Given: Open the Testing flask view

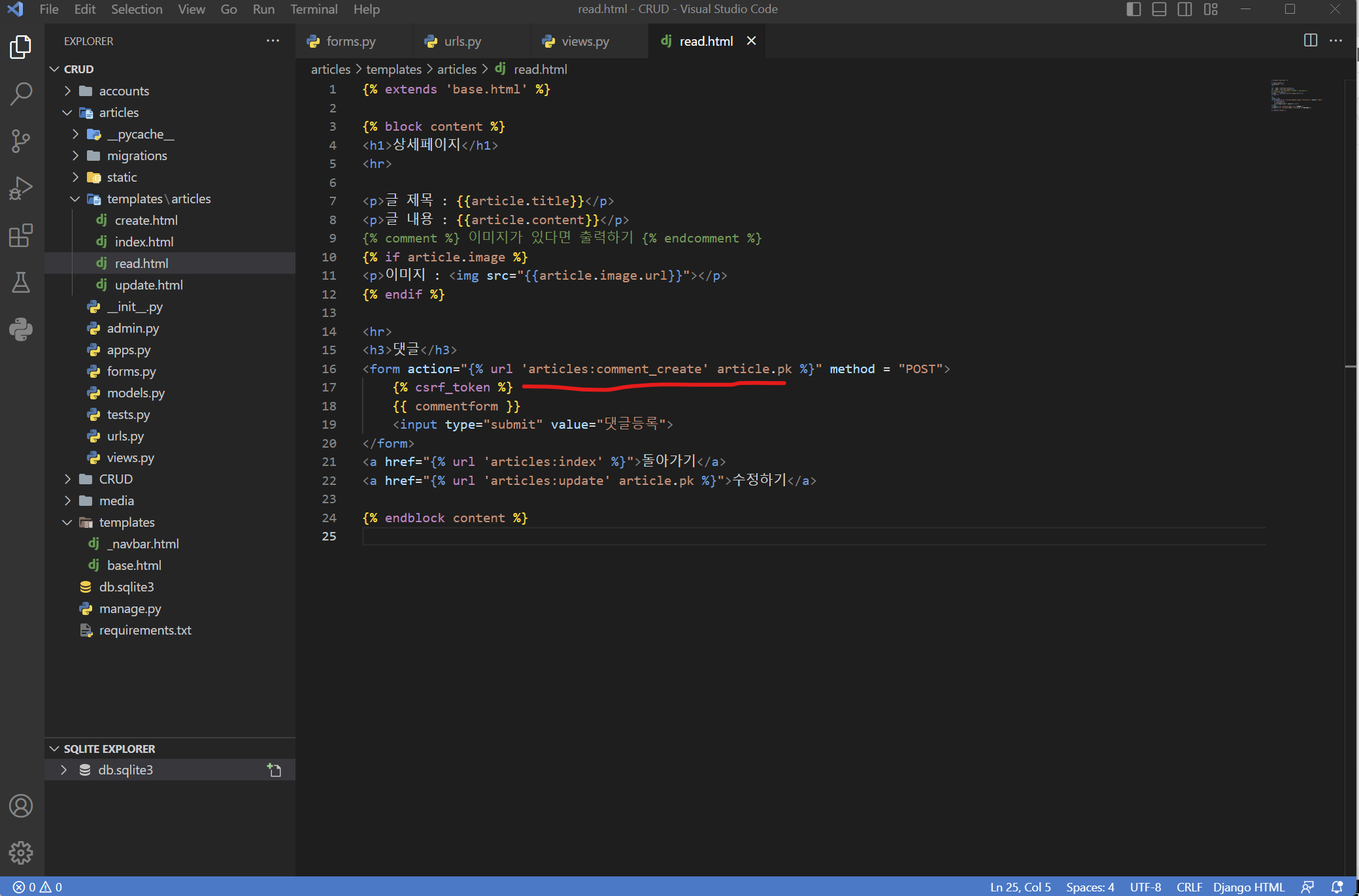Looking at the screenshot, I should tap(21, 282).
